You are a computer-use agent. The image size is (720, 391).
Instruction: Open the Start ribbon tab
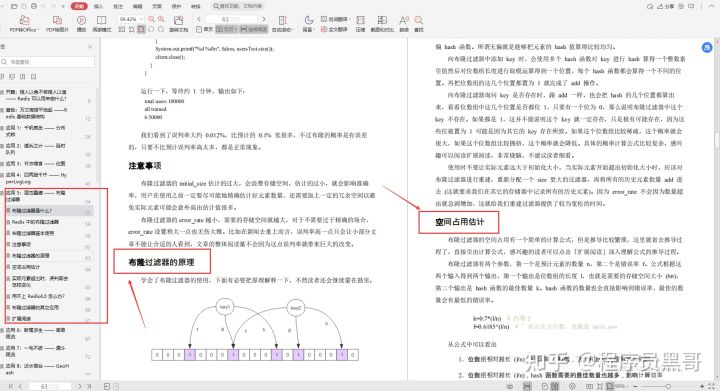79,6
